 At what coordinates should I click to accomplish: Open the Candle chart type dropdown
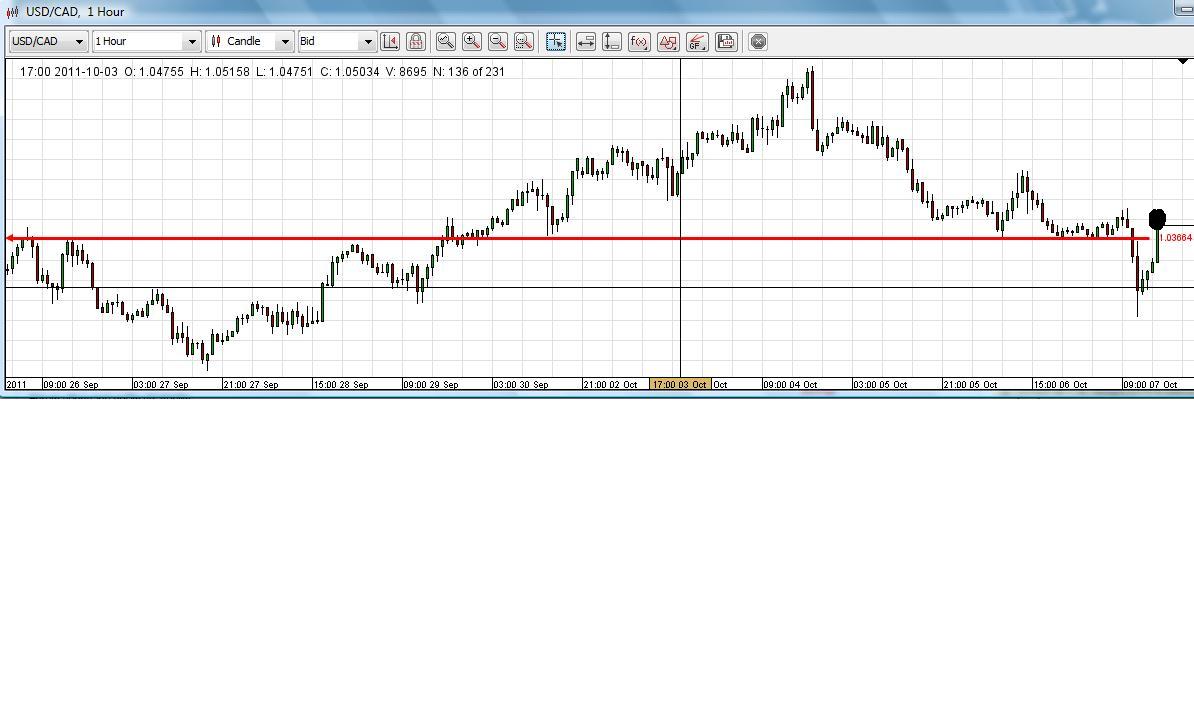pos(250,41)
